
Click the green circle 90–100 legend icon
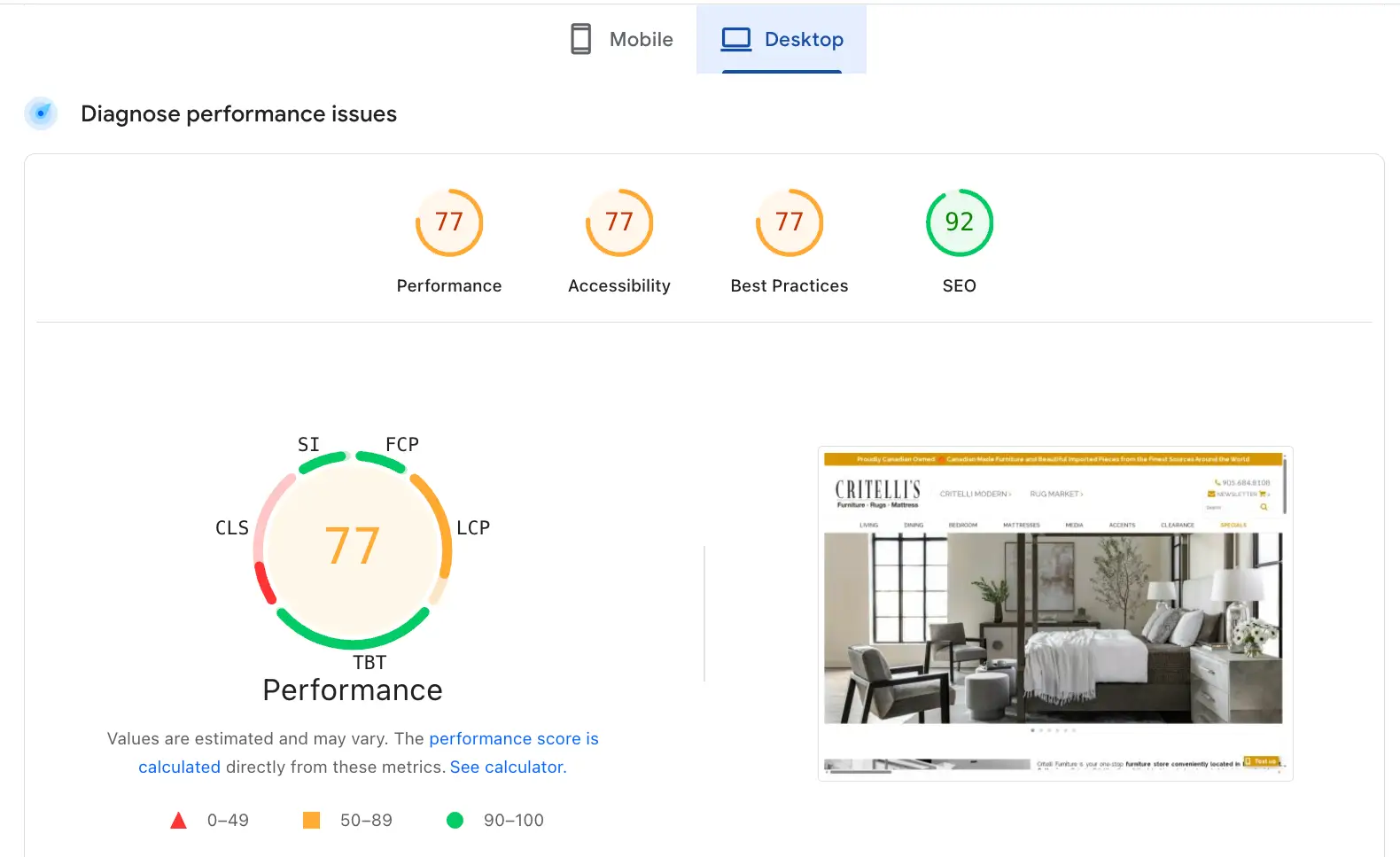tap(455, 821)
